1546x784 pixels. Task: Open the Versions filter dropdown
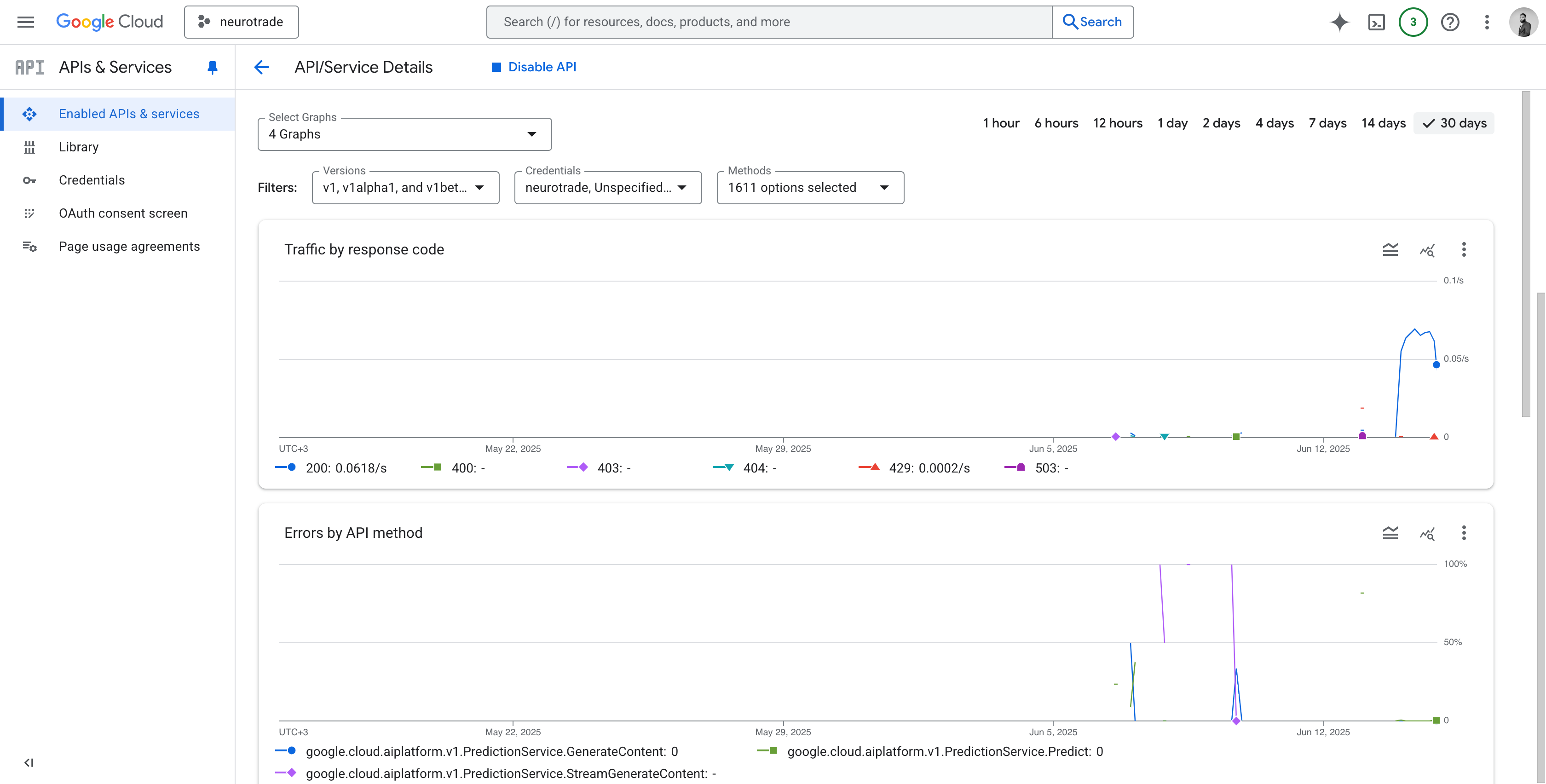click(x=405, y=188)
